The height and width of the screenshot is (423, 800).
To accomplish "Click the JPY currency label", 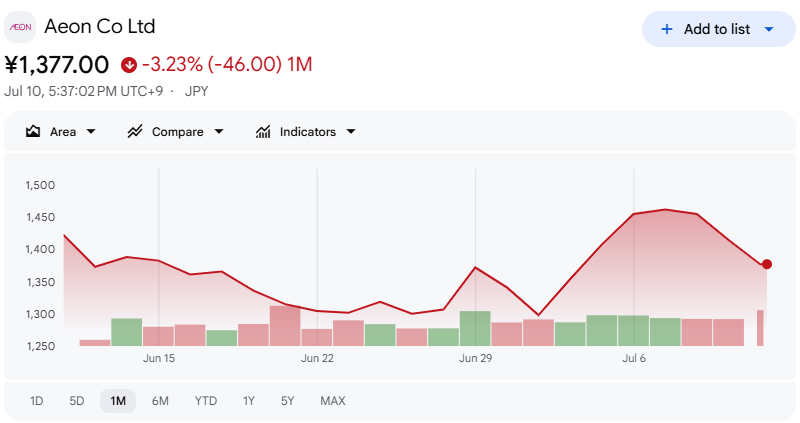I will pyautogui.click(x=196, y=91).
